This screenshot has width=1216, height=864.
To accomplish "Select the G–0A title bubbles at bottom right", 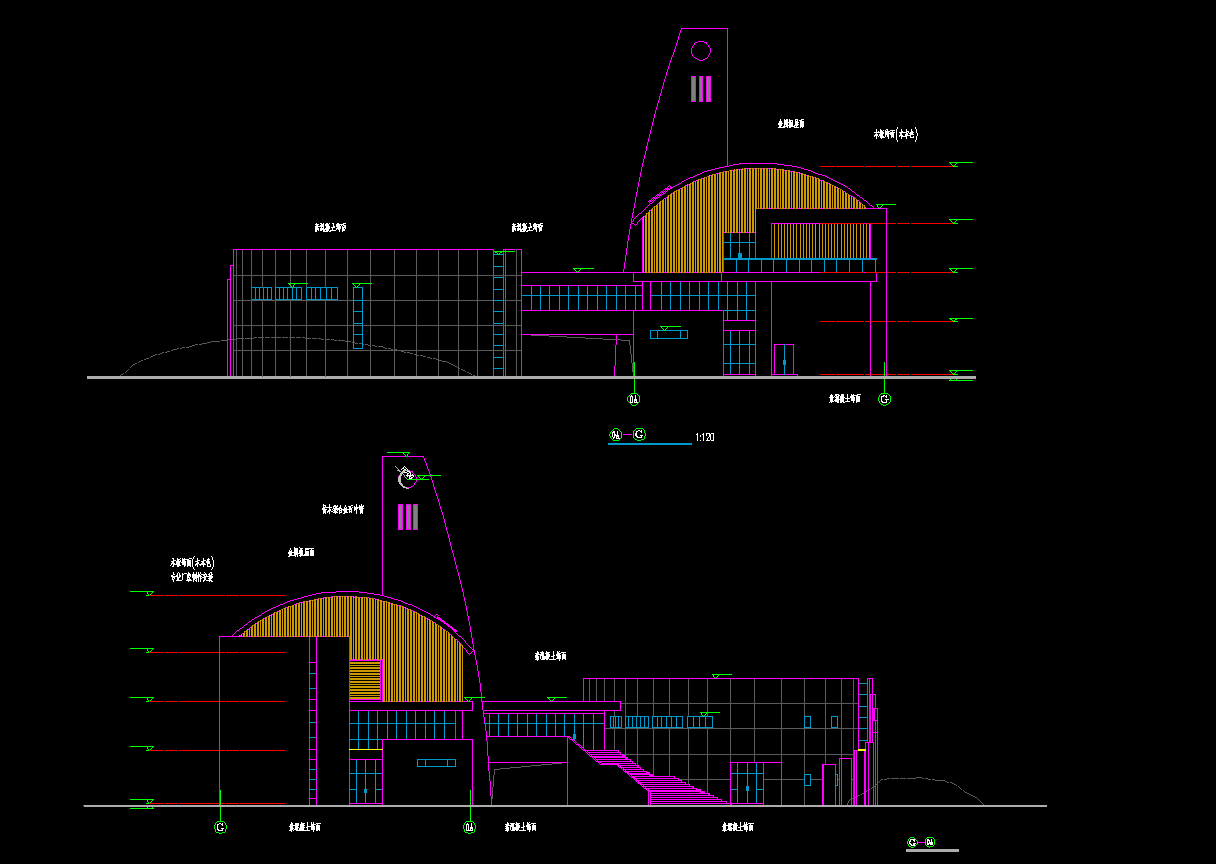I will tap(921, 843).
